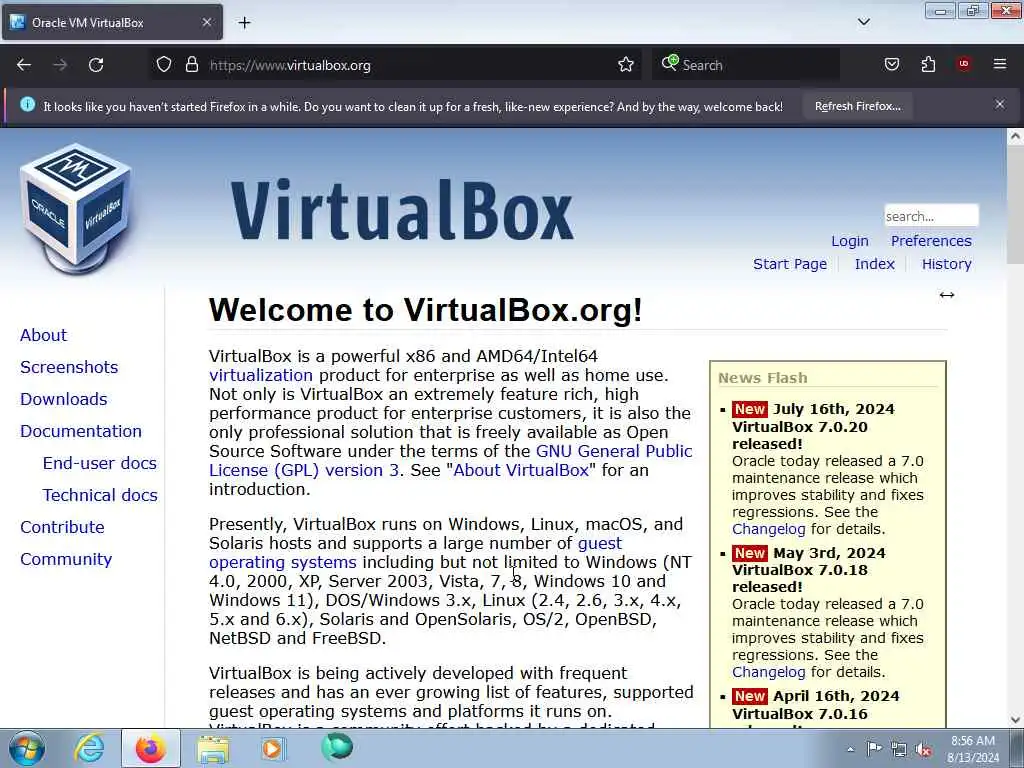Click the green round taskbar application icon
Viewport: 1024px width, 768px height.
point(337,747)
